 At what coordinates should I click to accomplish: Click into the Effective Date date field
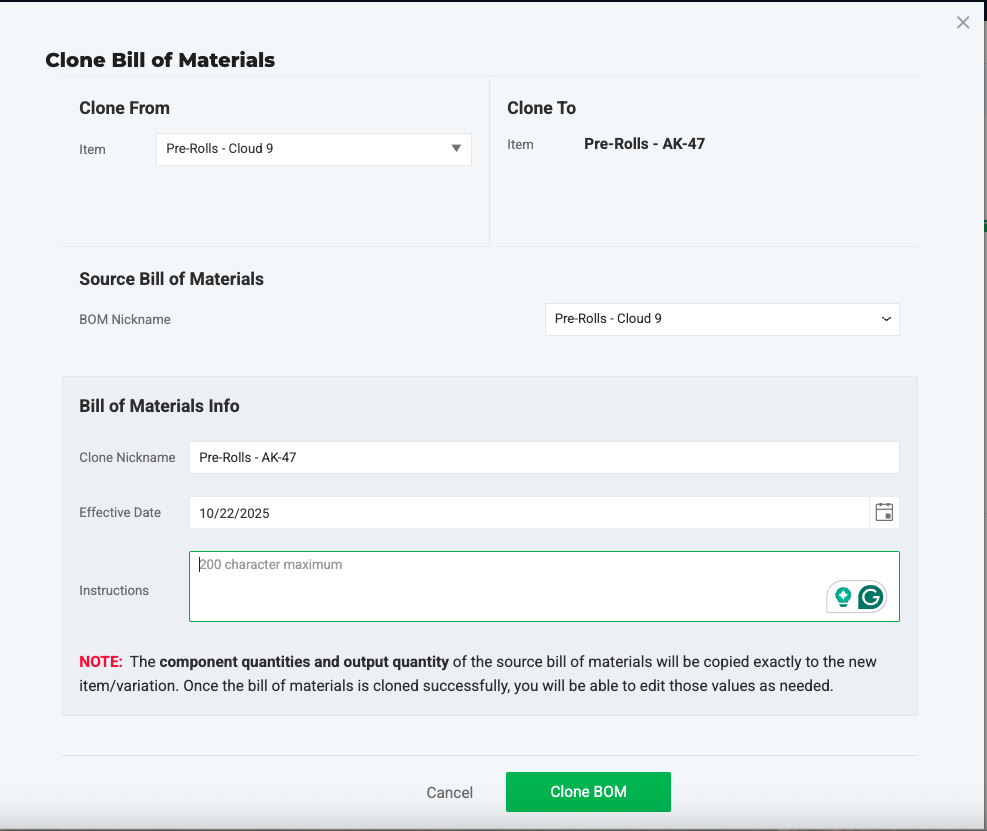point(528,513)
